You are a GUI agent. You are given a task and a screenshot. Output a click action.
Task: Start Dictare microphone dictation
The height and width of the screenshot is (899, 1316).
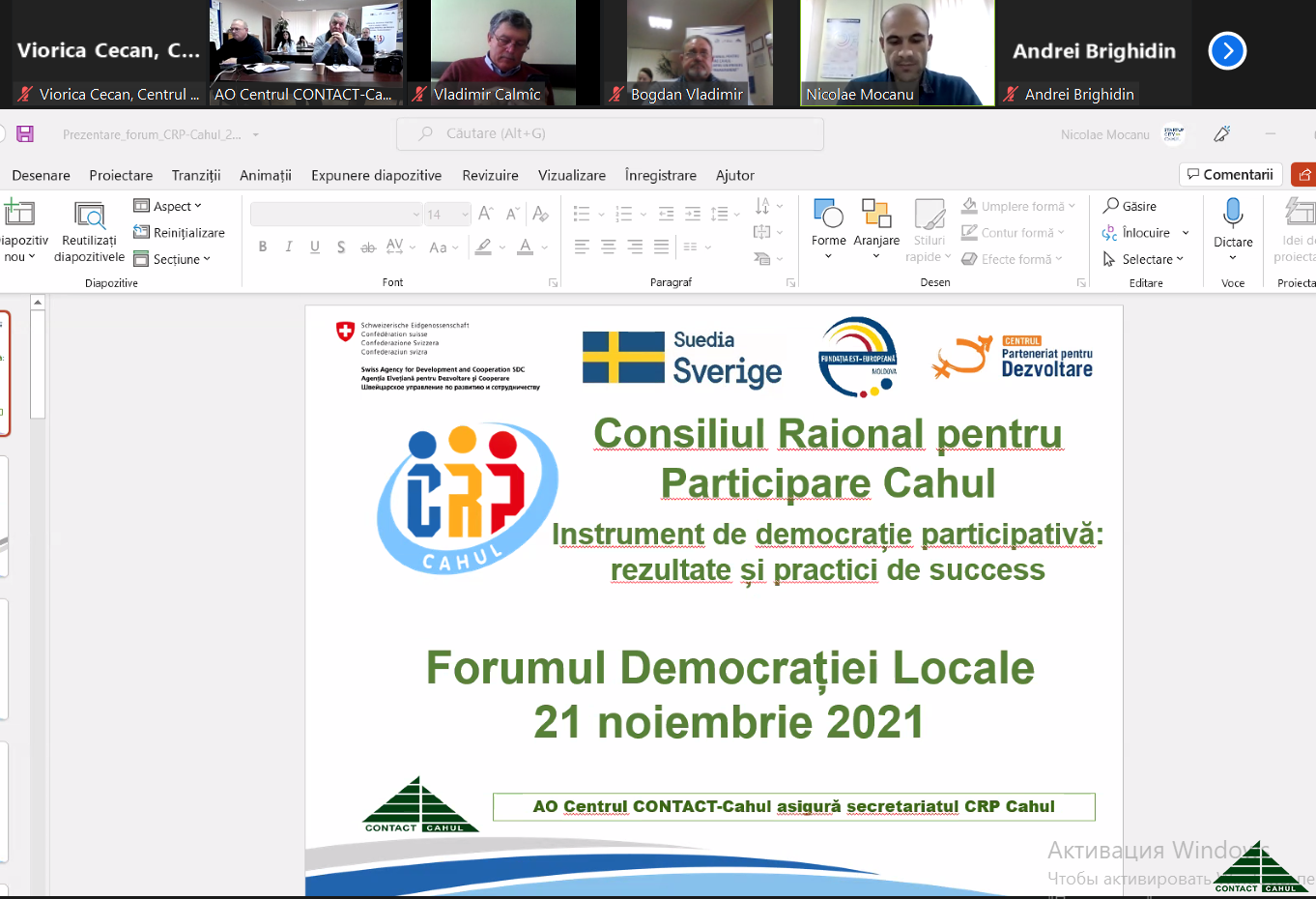1233,214
